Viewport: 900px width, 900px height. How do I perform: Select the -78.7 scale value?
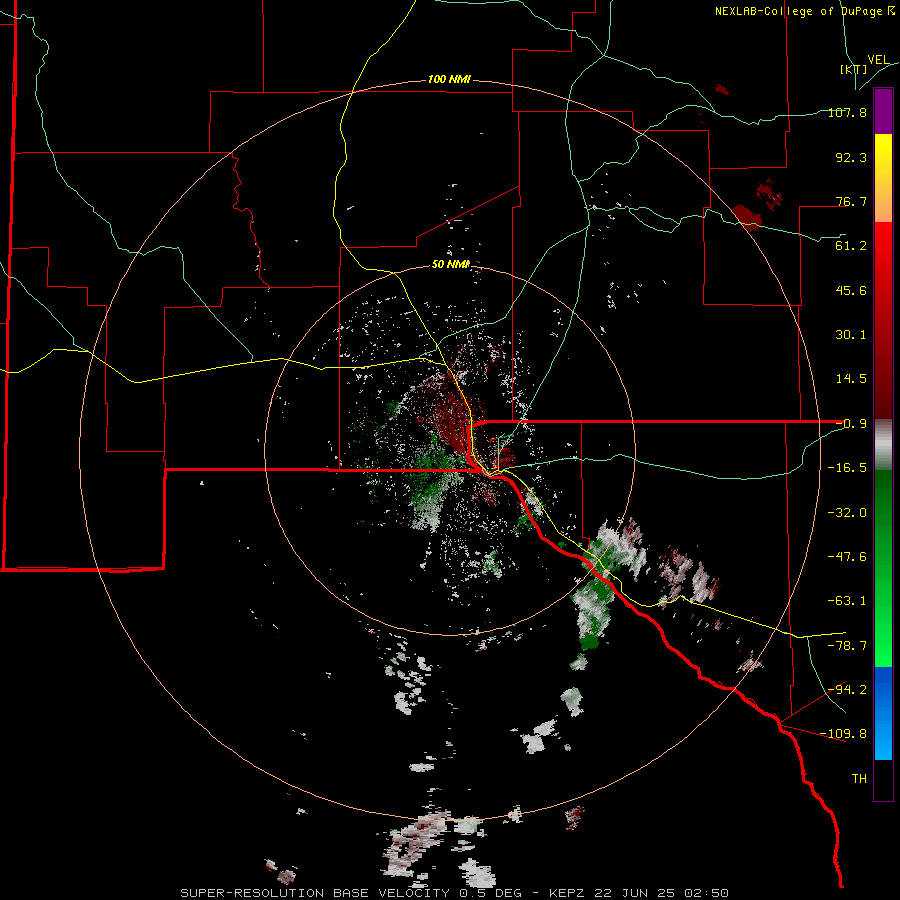[x=847, y=646]
